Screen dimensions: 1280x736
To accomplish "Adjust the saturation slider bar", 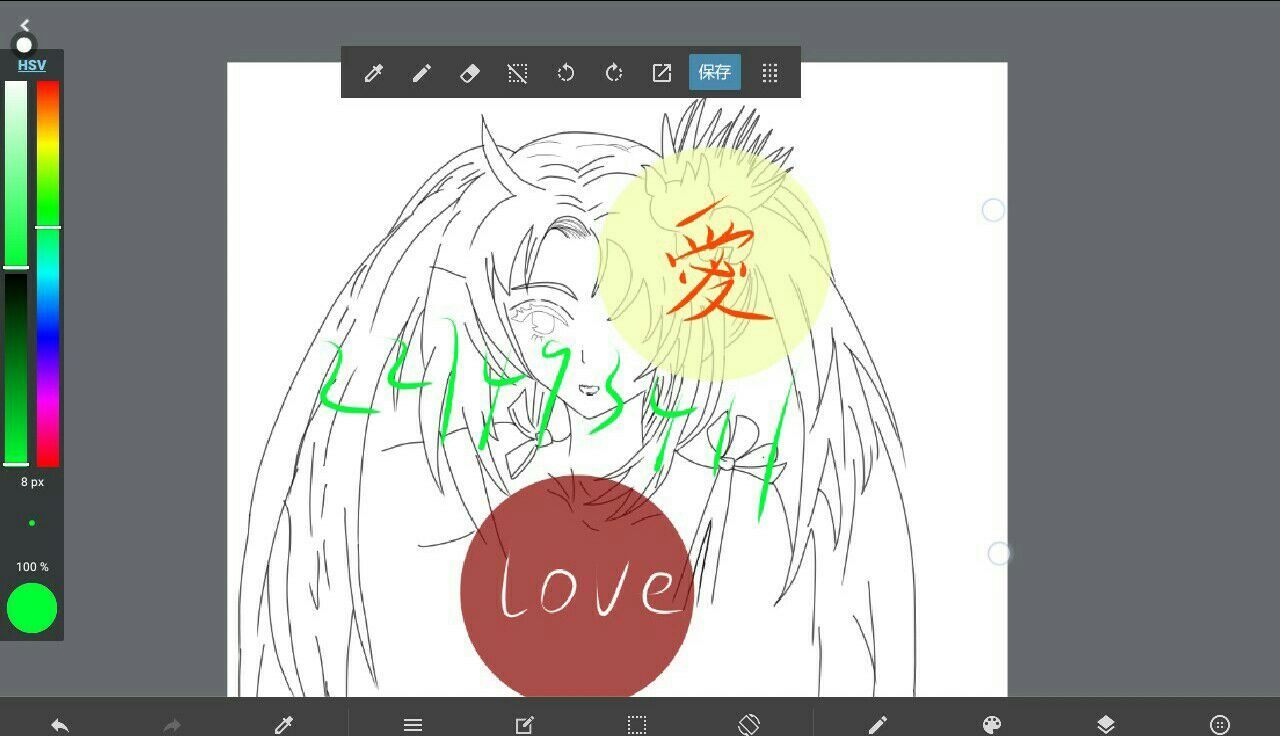I will 16,174.
